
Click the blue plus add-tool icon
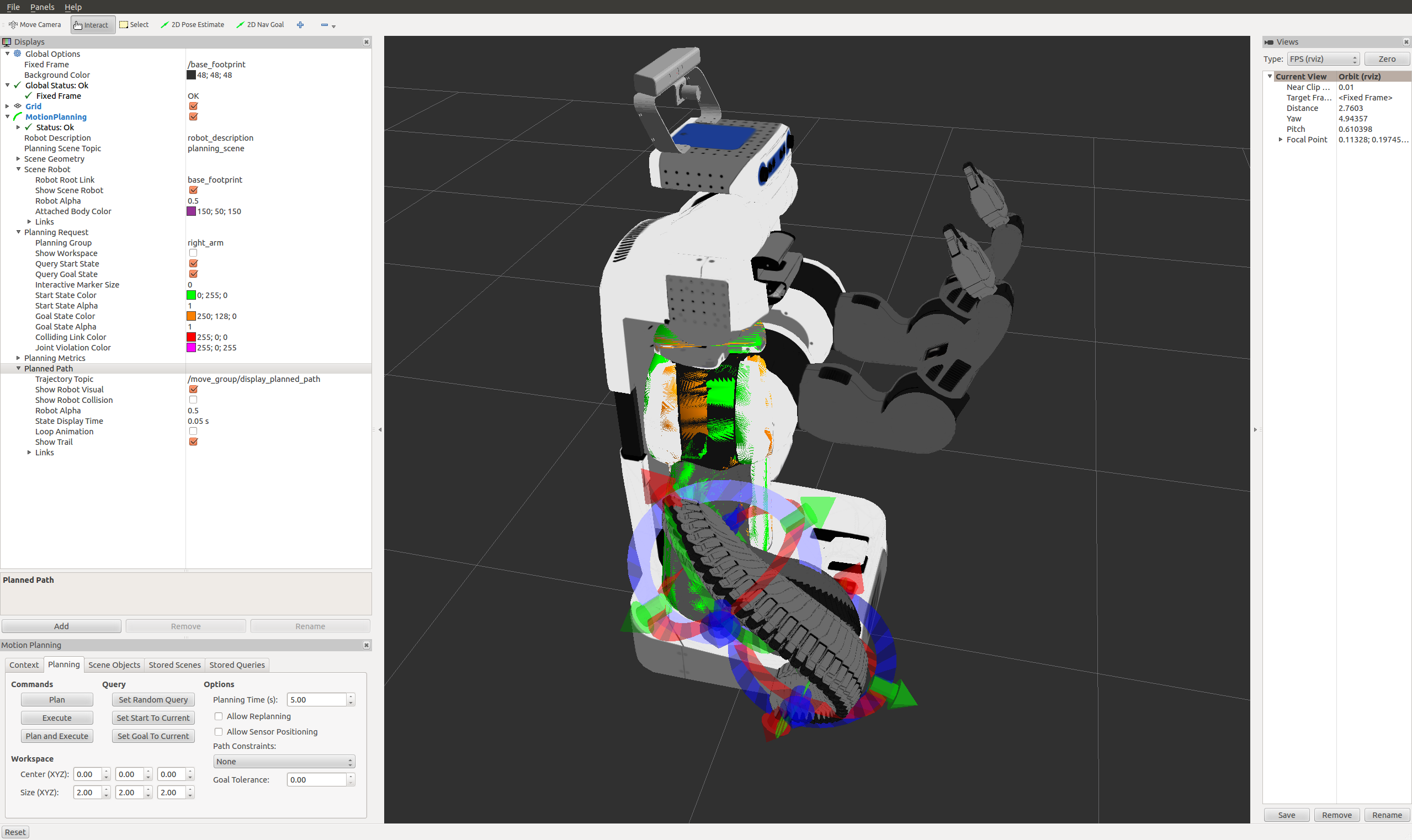pyautogui.click(x=300, y=25)
